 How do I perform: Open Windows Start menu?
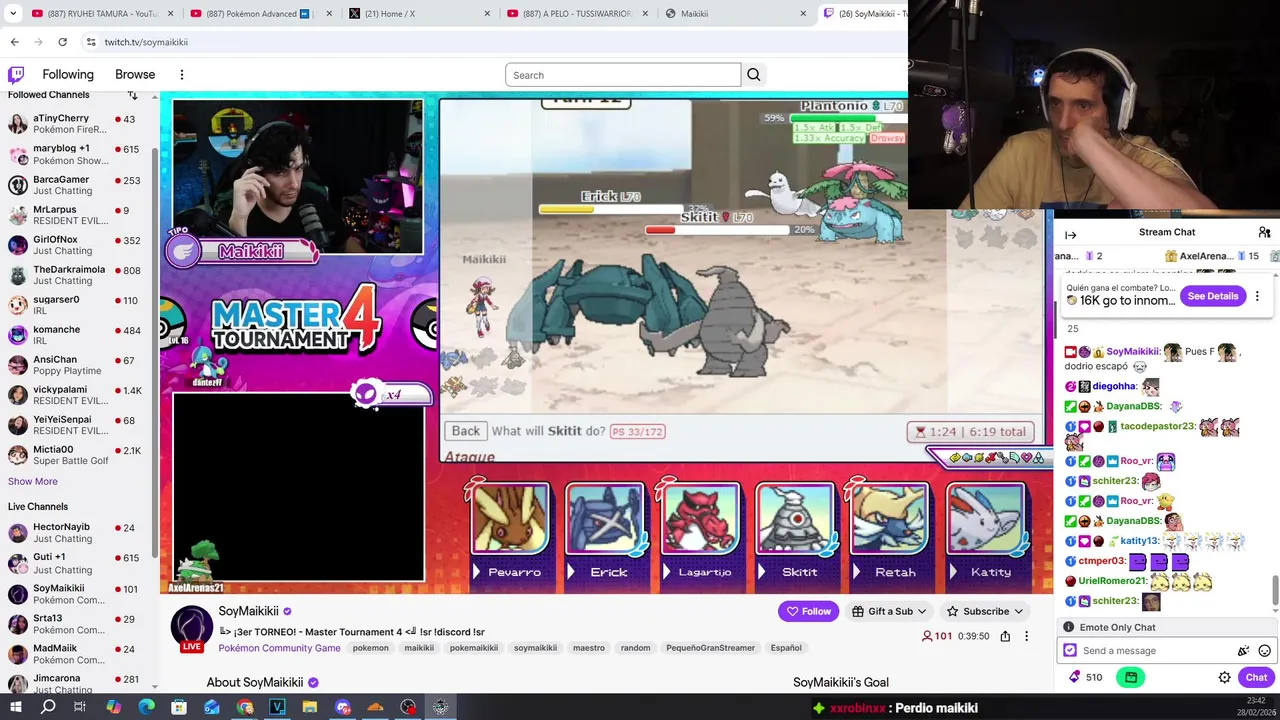tap(15, 707)
